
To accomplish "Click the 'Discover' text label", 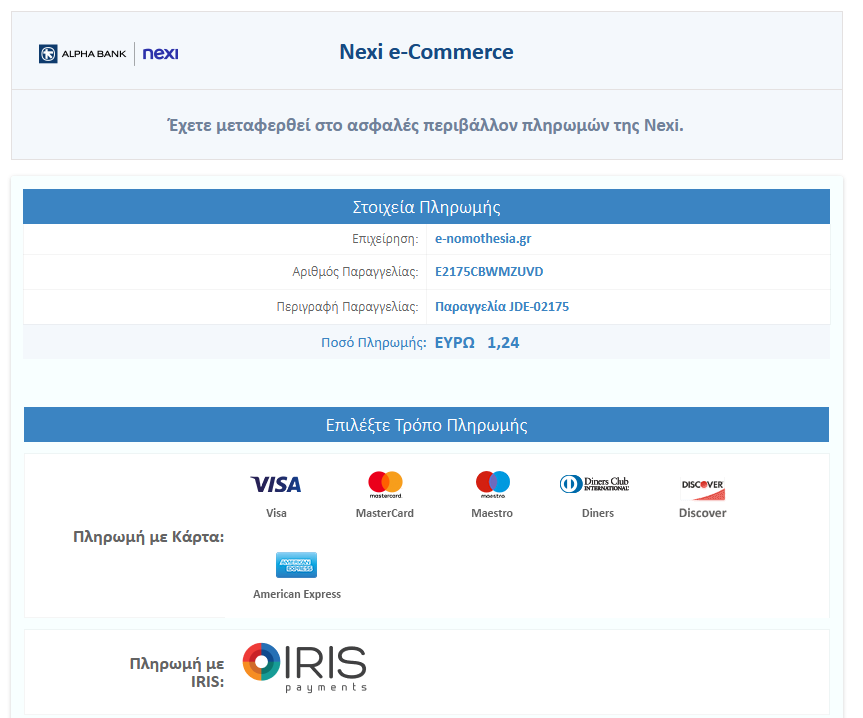I will pyautogui.click(x=702, y=513).
